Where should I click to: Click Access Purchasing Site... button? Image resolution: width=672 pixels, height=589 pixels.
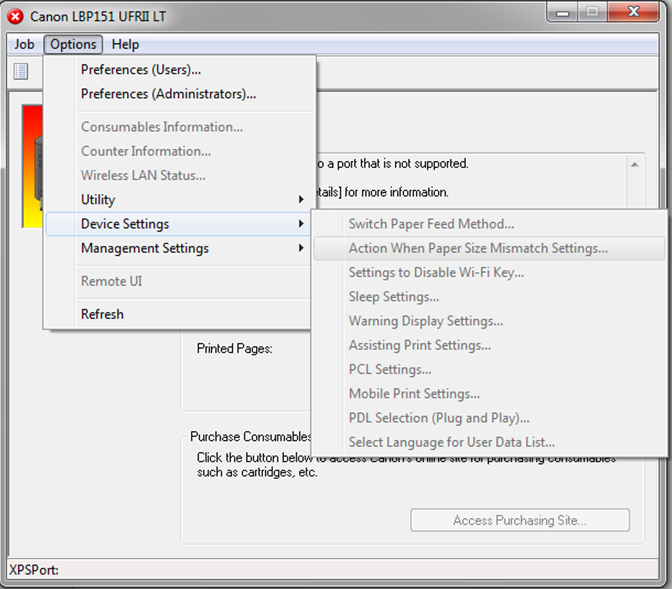(520, 520)
